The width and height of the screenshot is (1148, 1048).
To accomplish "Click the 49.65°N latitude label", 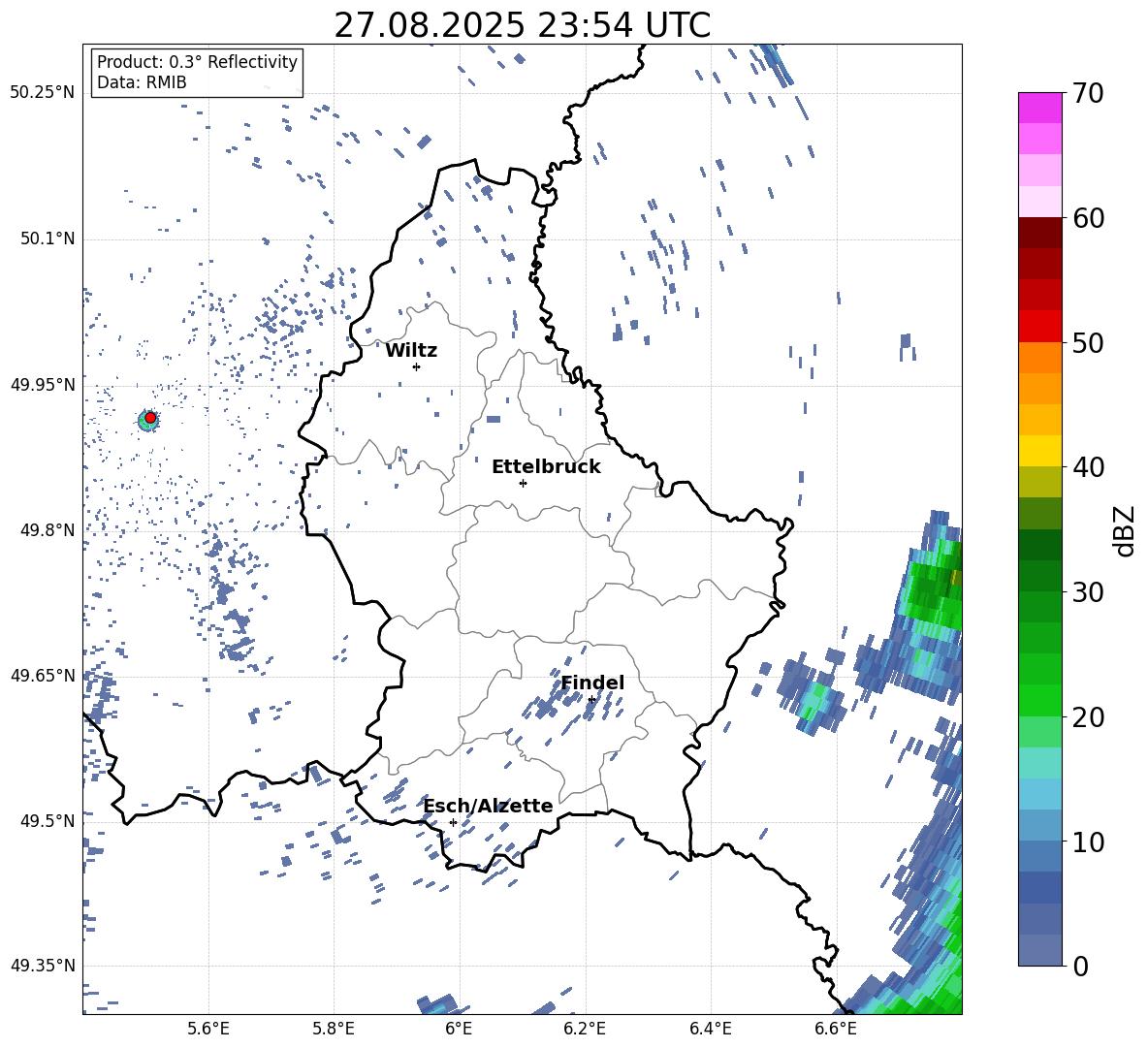I will click(x=43, y=675).
